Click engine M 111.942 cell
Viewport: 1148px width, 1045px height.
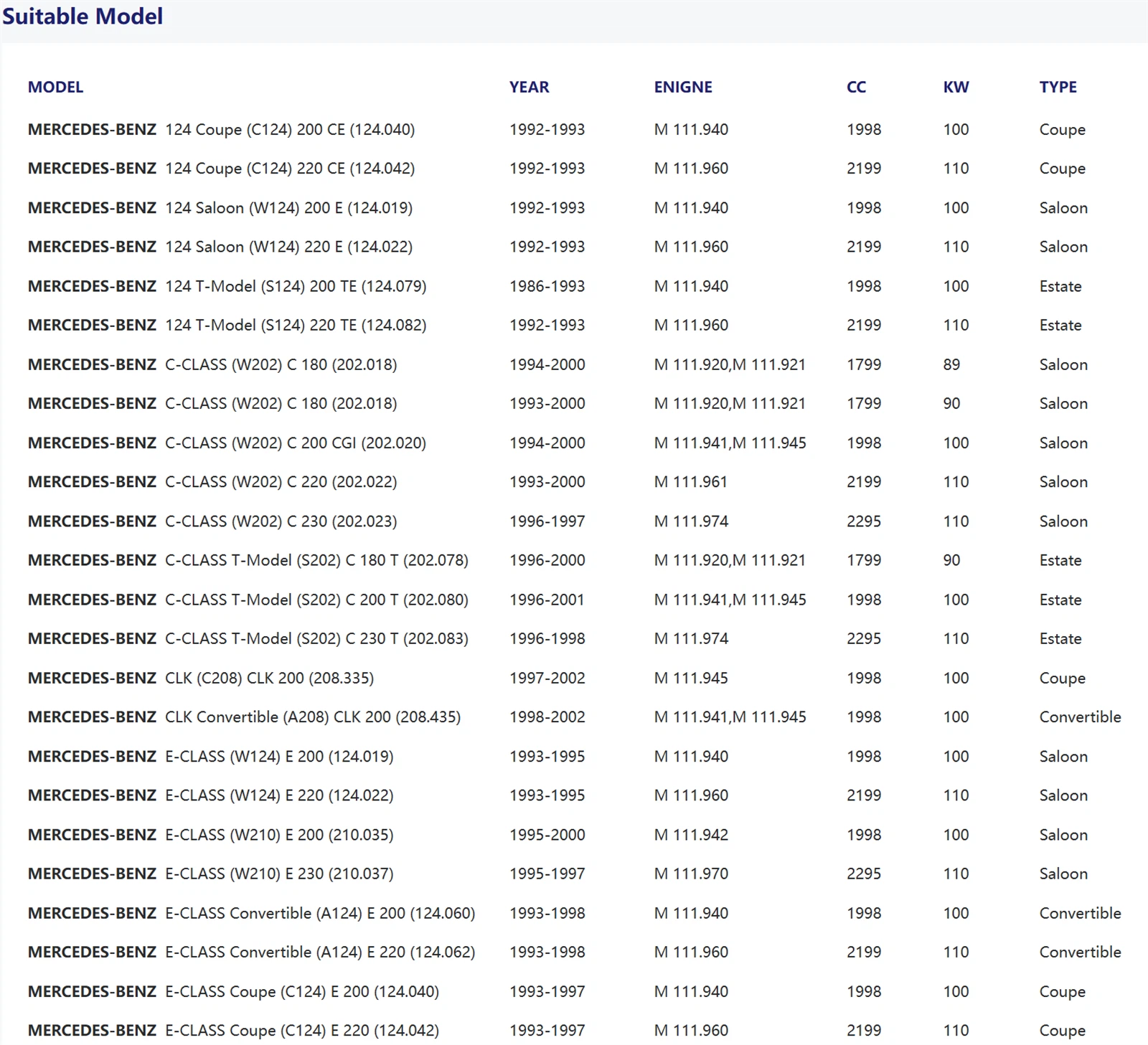pyautogui.click(x=691, y=835)
